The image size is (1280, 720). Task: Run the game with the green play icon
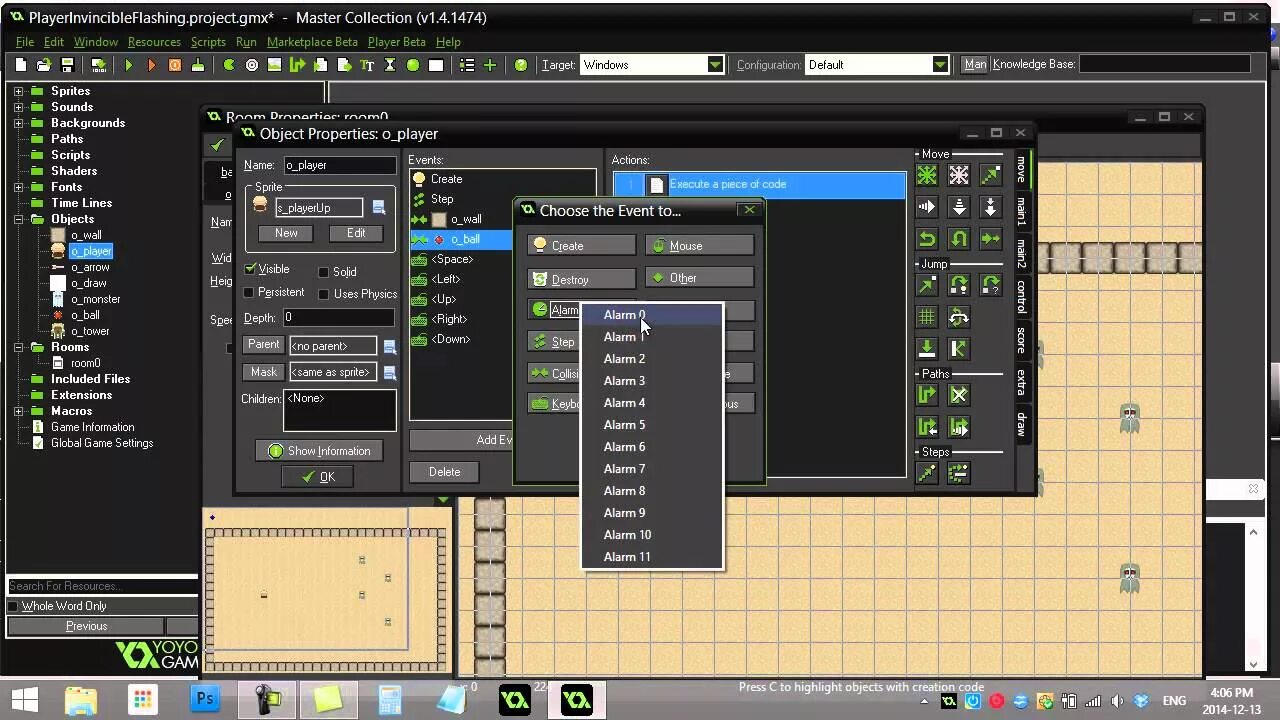point(128,65)
